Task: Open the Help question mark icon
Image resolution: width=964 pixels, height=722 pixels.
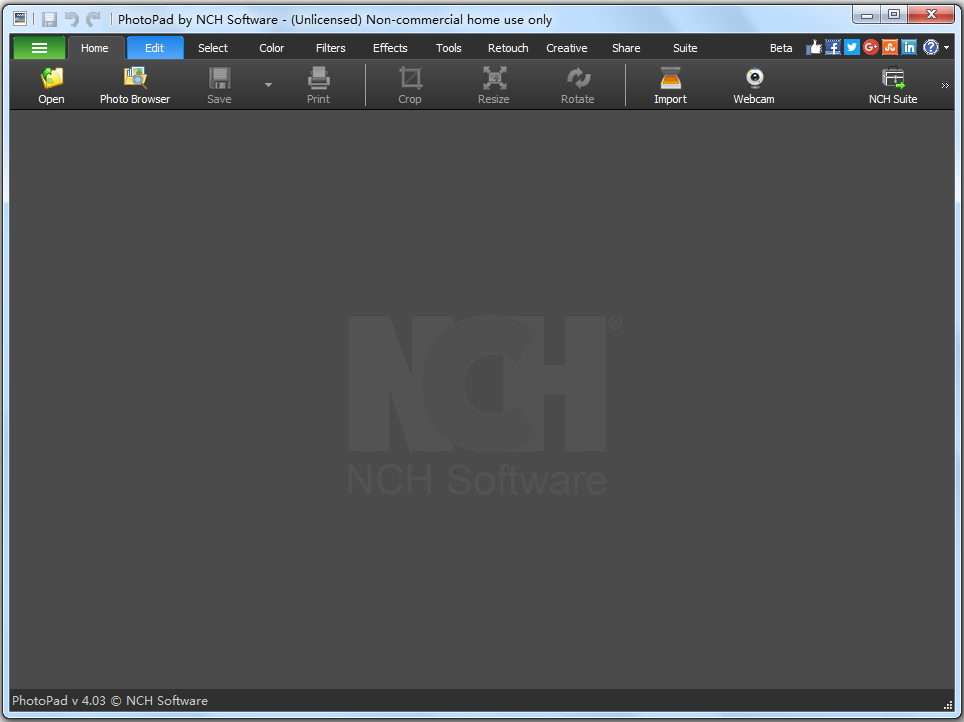Action: pos(931,47)
